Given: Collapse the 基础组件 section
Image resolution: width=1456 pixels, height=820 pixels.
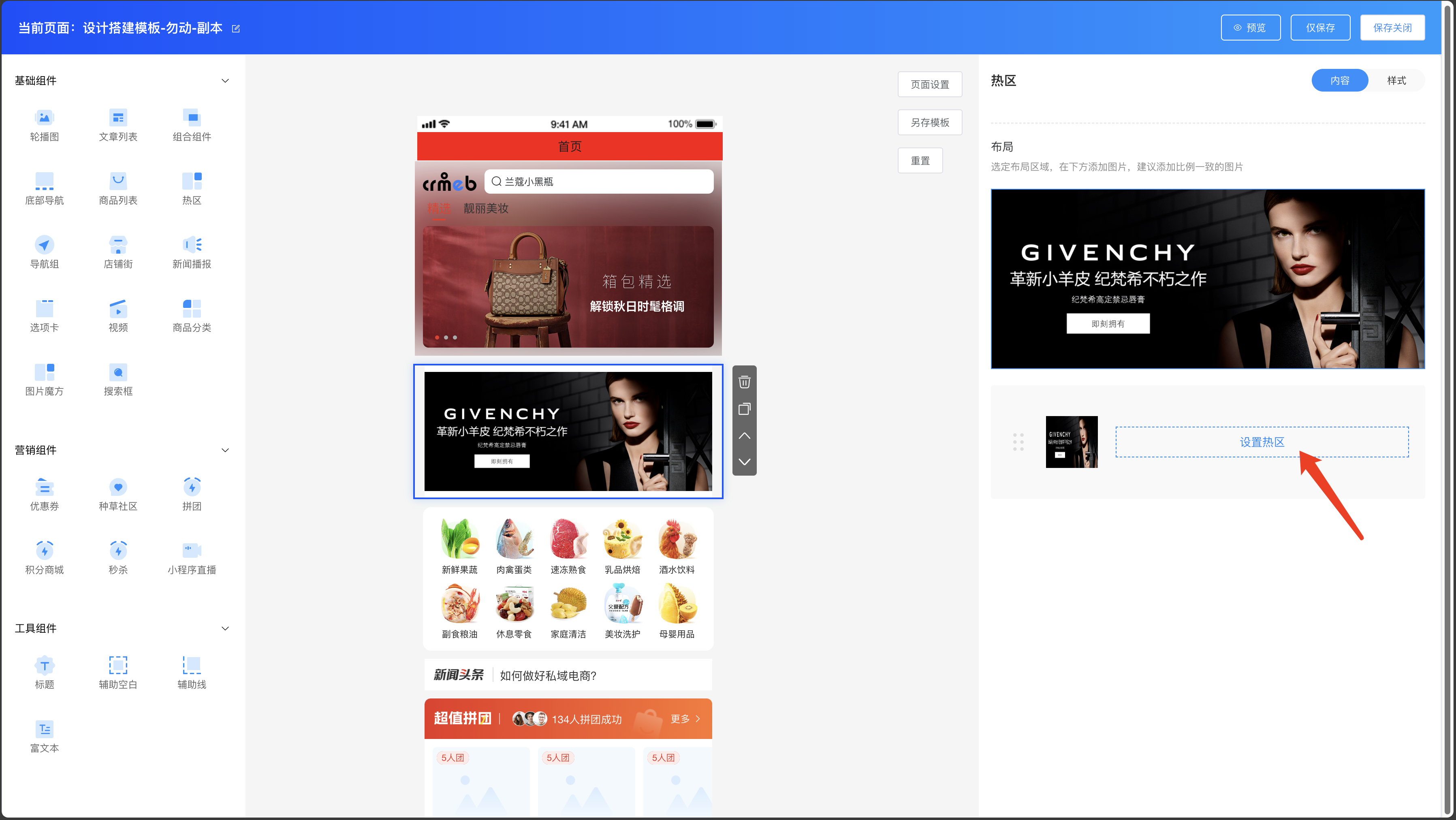Looking at the screenshot, I should tap(225, 81).
